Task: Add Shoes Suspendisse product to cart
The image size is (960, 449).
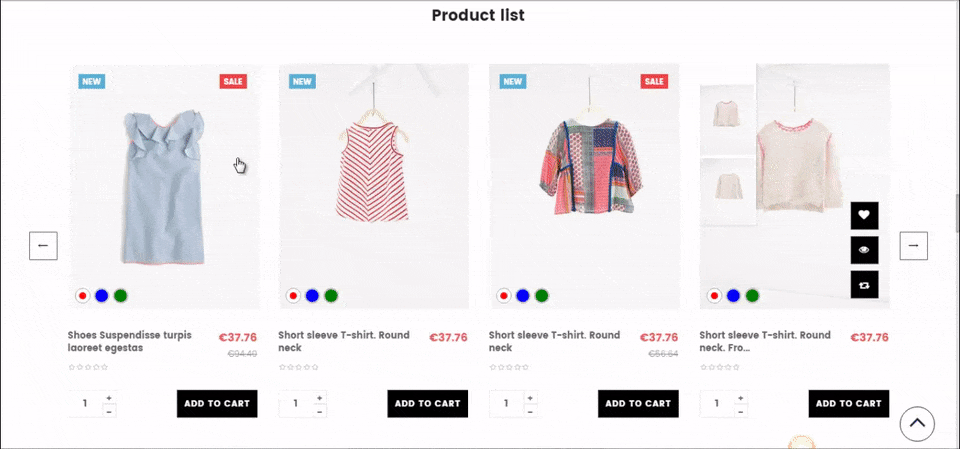Action: click(x=217, y=404)
